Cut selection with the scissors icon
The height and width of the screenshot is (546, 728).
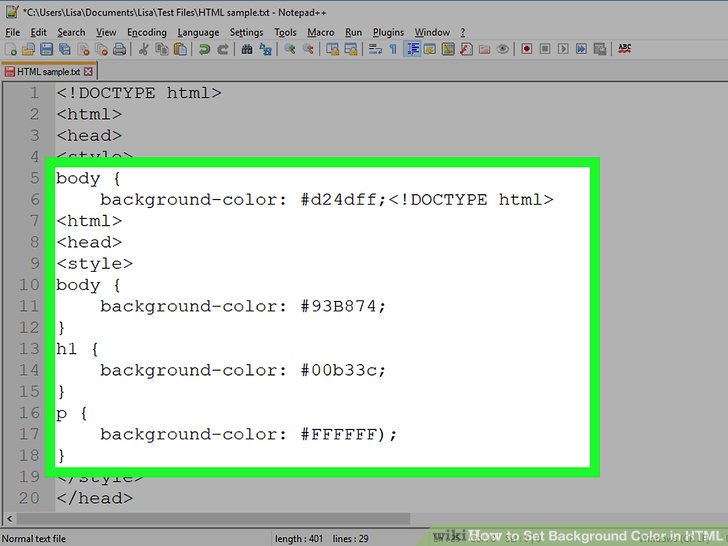(x=143, y=49)
